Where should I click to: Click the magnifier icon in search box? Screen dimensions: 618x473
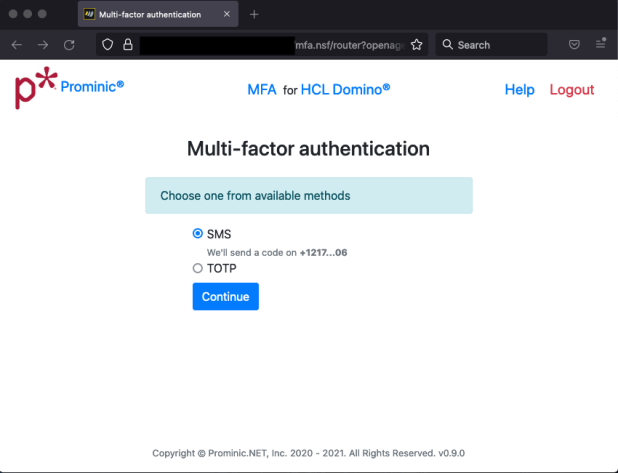click(x=447, y=45)
